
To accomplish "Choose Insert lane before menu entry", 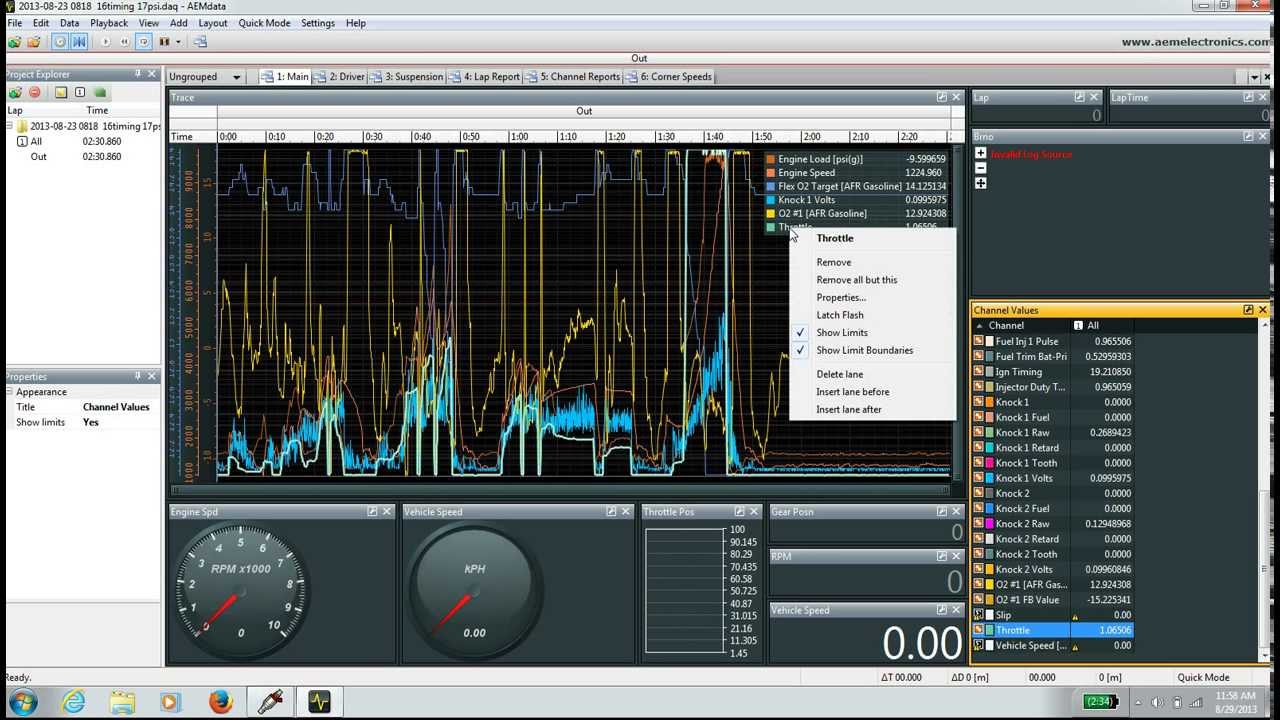I will [x=852, y=392].
